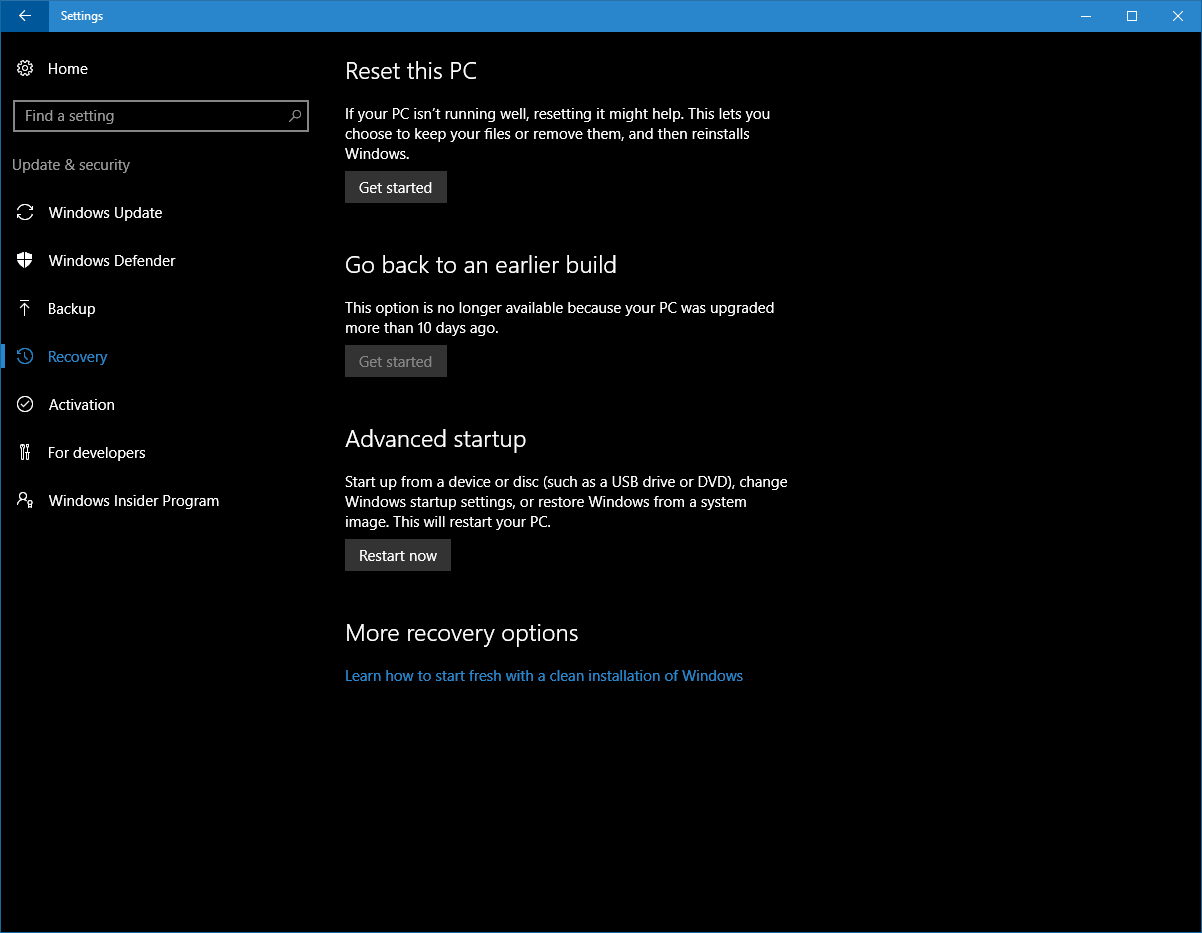Click the Home gear icon
The width and height of the screenshot is (1202, 933).
point(25,68)
